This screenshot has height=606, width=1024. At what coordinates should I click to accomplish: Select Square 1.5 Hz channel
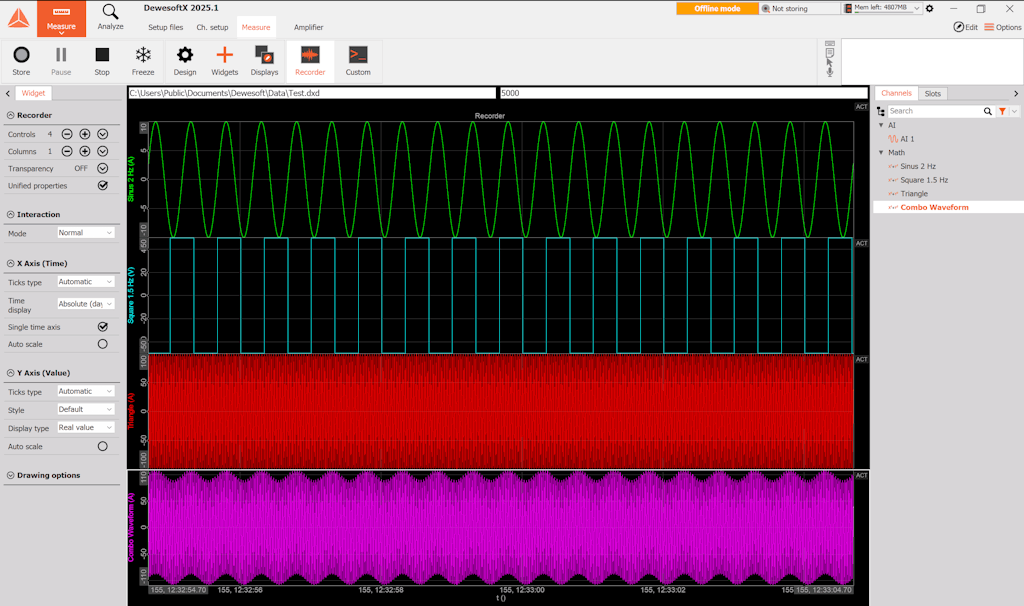(x=924, y=180)
